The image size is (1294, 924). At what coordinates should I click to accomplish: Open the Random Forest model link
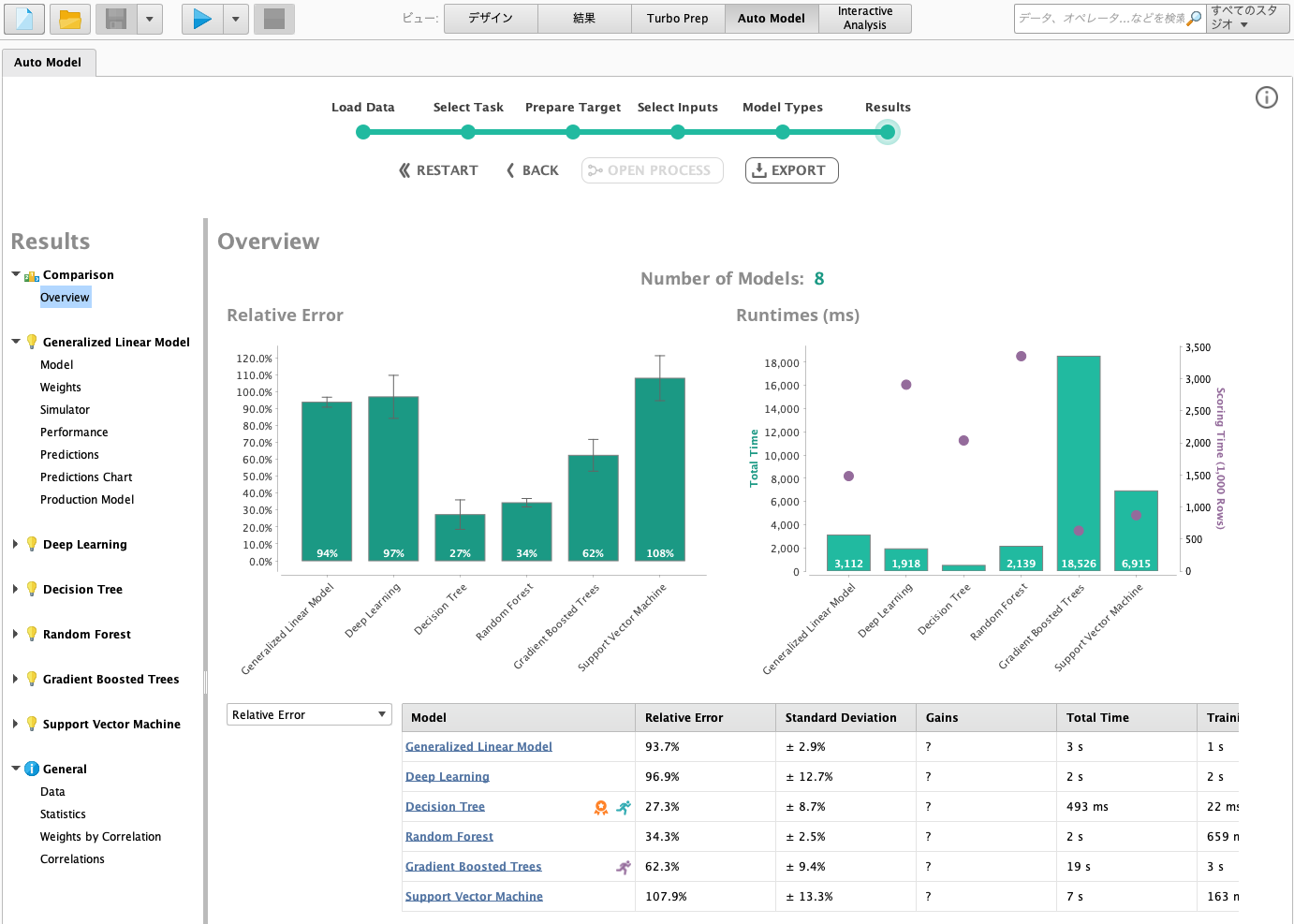pos(449,837)
